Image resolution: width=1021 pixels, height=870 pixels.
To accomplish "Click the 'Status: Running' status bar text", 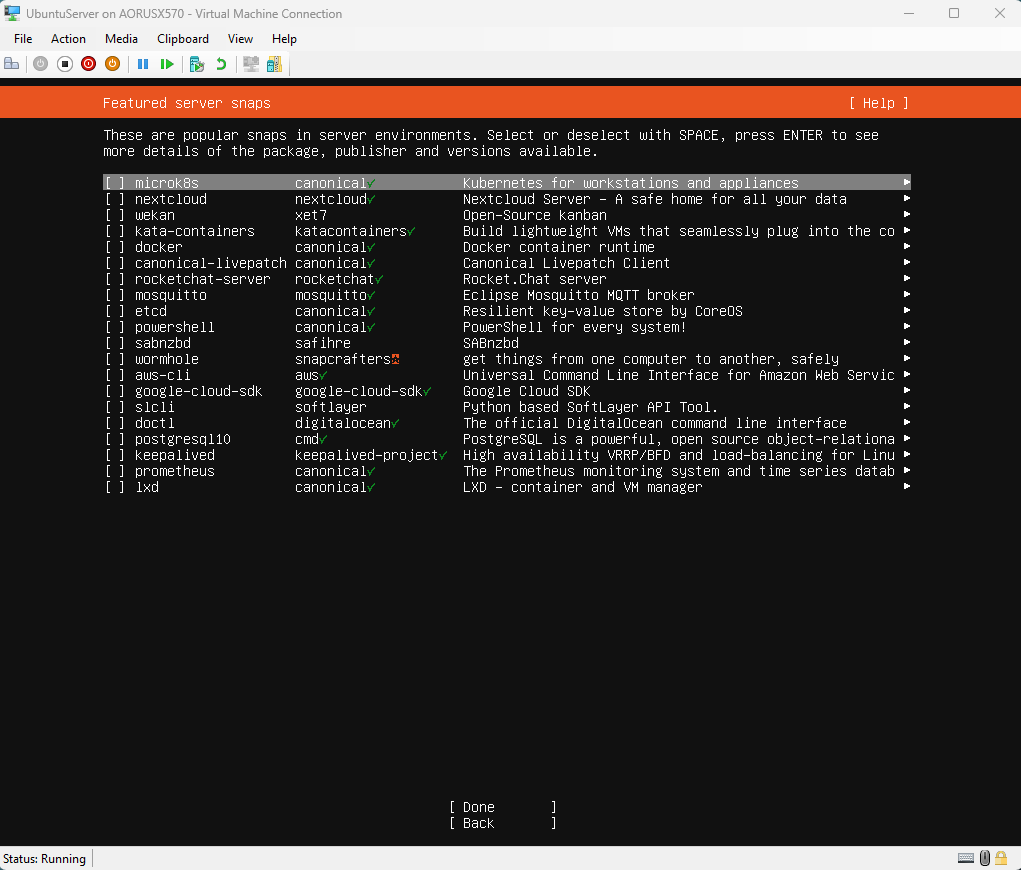I will (x=44, y=858).
